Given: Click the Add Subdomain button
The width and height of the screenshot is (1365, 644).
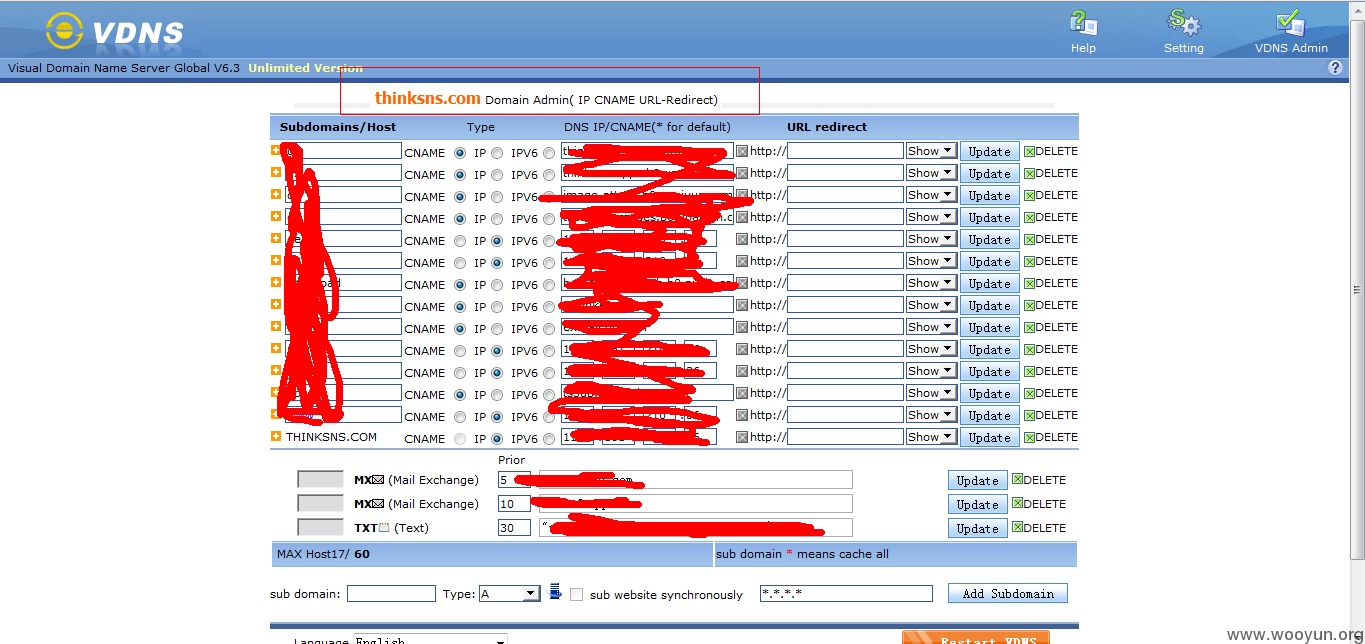Looking at the screenshot, I should (x=1008, y=593).
